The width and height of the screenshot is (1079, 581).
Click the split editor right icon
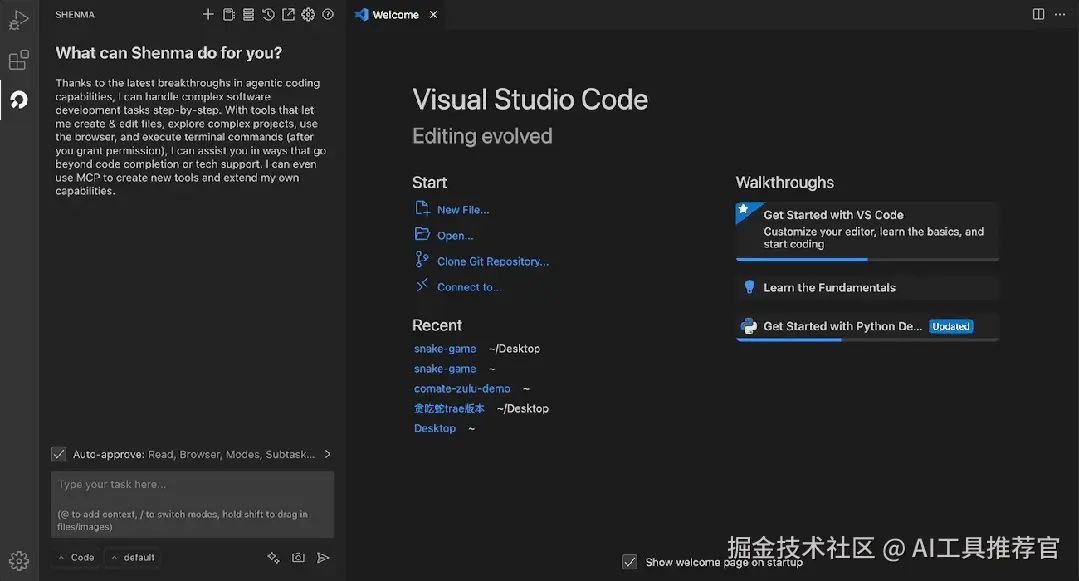[x=1038, y=14]
